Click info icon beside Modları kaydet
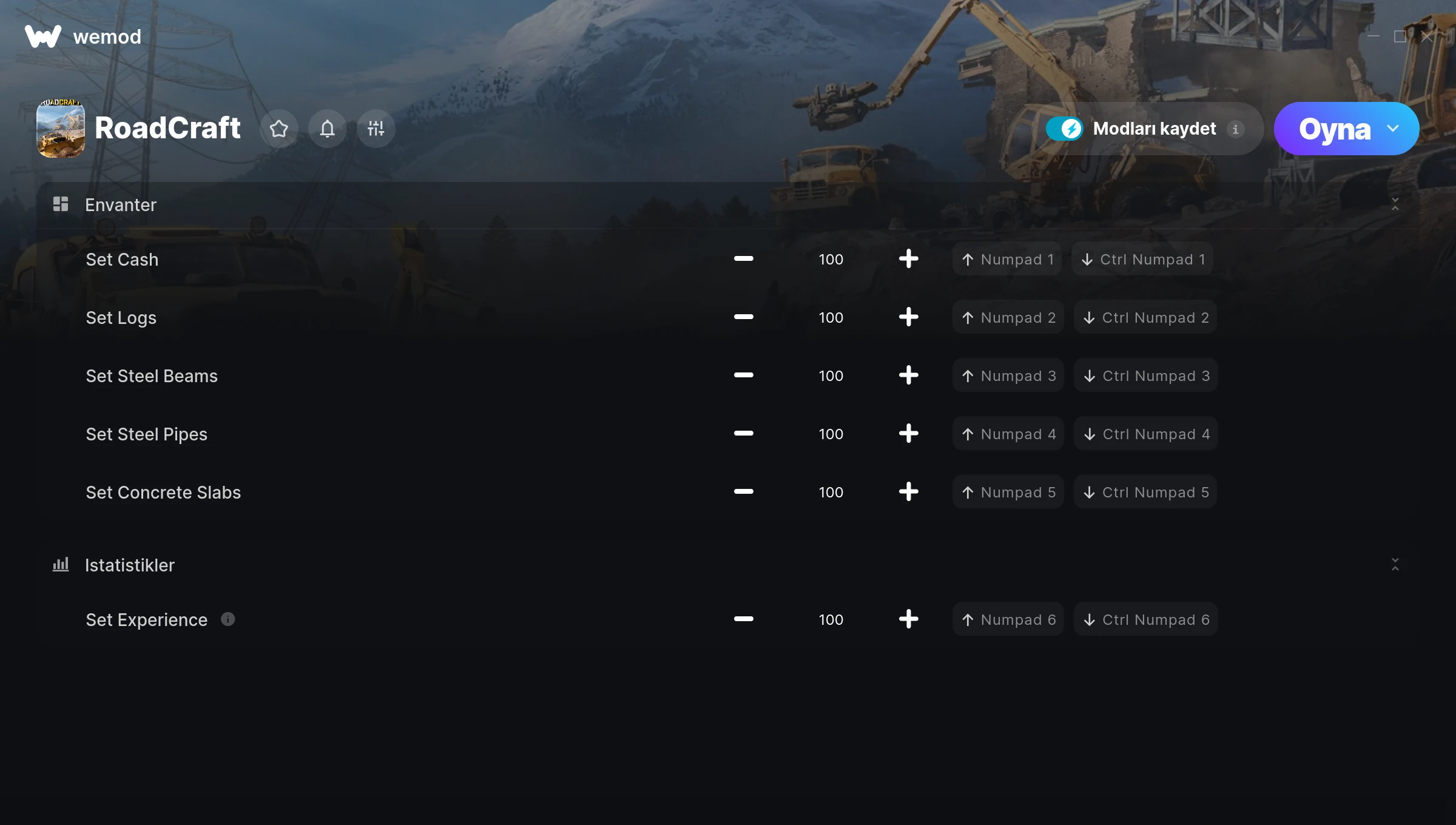Image resolution: width=1456 pixels, height=825 pixels. click(x=1236, y=129)
